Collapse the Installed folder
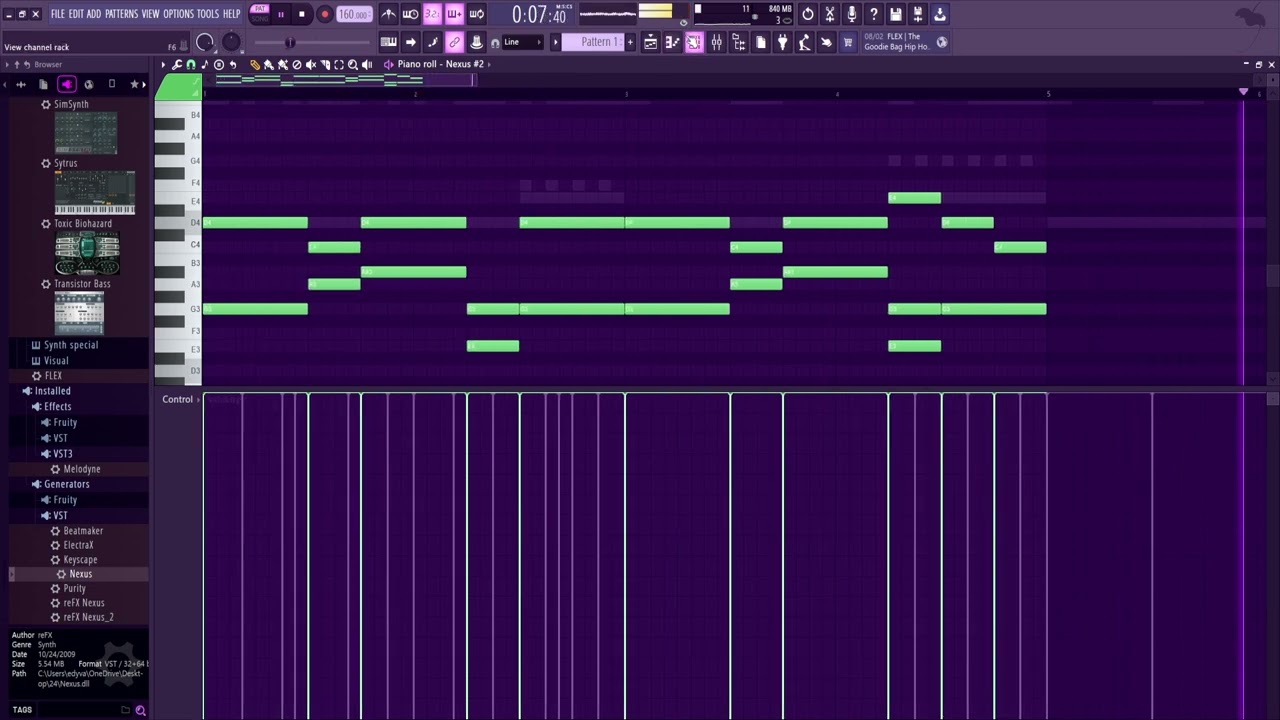 tap(52, 391)
